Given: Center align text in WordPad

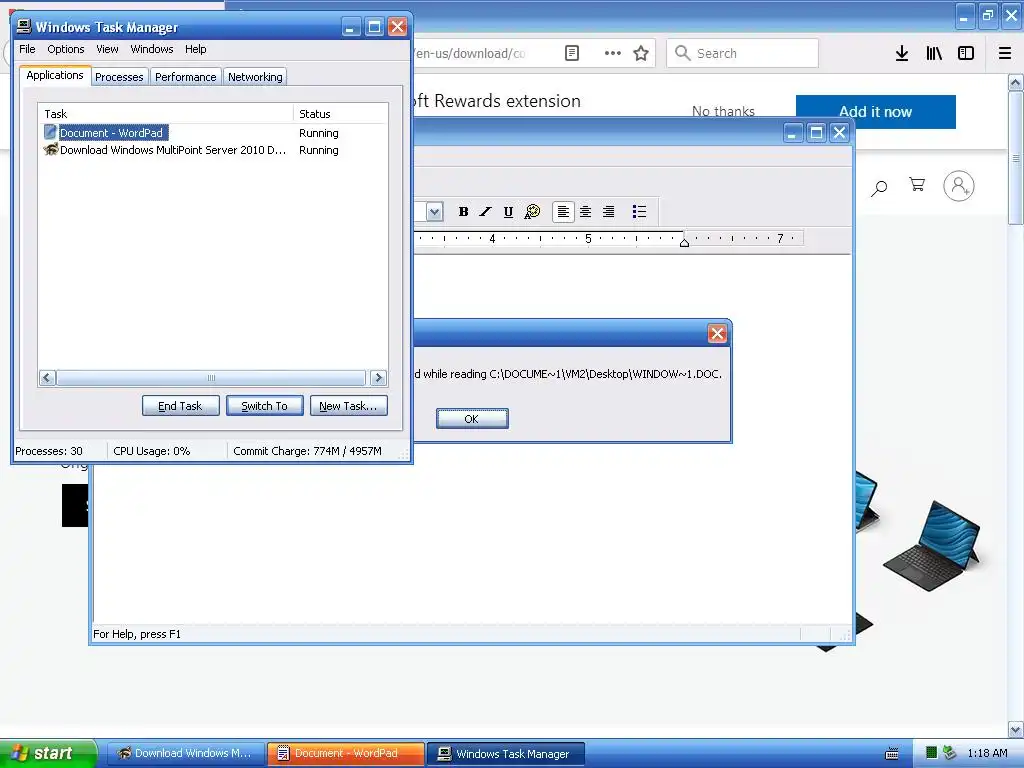Looking at the screenshot, I should coord(586,212).
